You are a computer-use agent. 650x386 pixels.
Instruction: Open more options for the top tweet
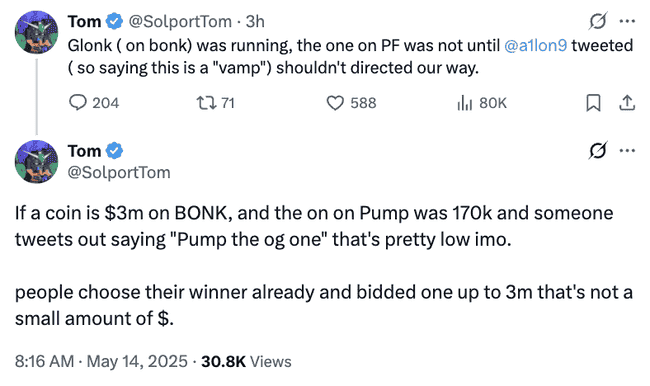click(627, 21)
